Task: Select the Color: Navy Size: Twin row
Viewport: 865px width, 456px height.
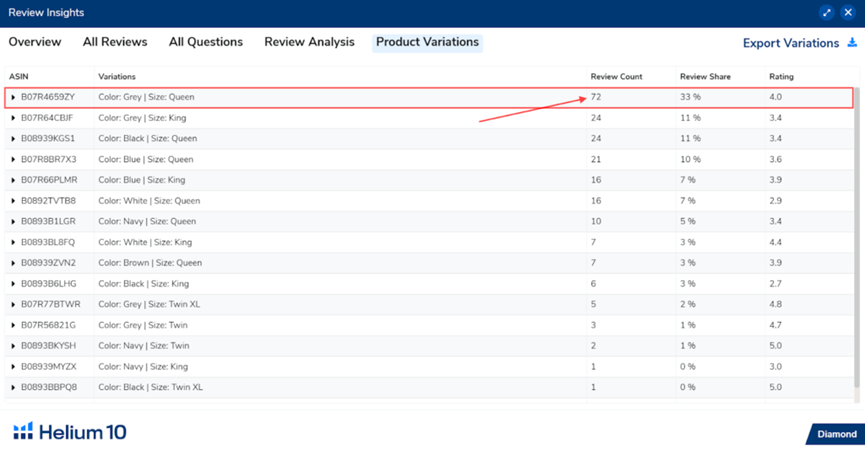Action: tap(300, 346)
